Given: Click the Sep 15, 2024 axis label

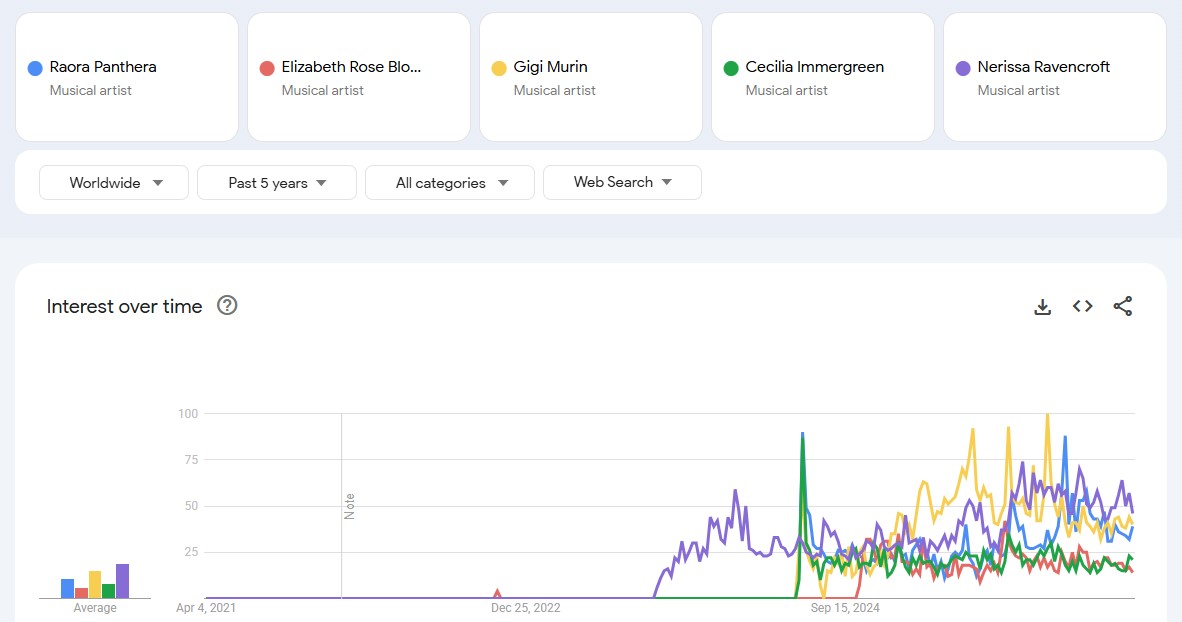Looking at the screenshot, I should [x=845, y=608].
